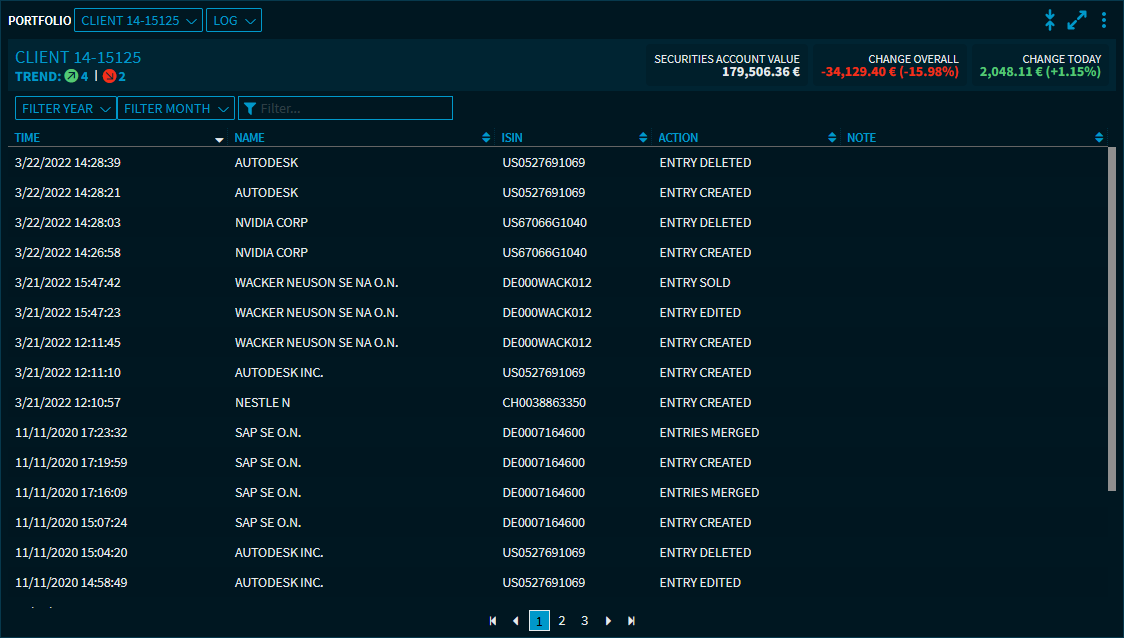Click the green upward trend icon

click(71, 76)
